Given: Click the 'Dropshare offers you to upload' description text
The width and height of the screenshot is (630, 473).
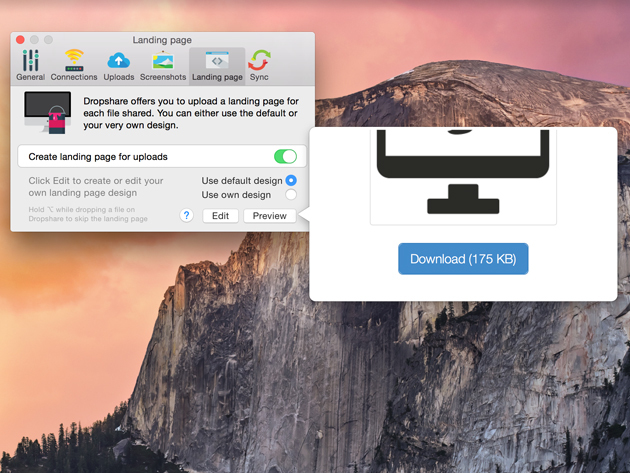Looking at the screenshot, I should coord(191,113).
